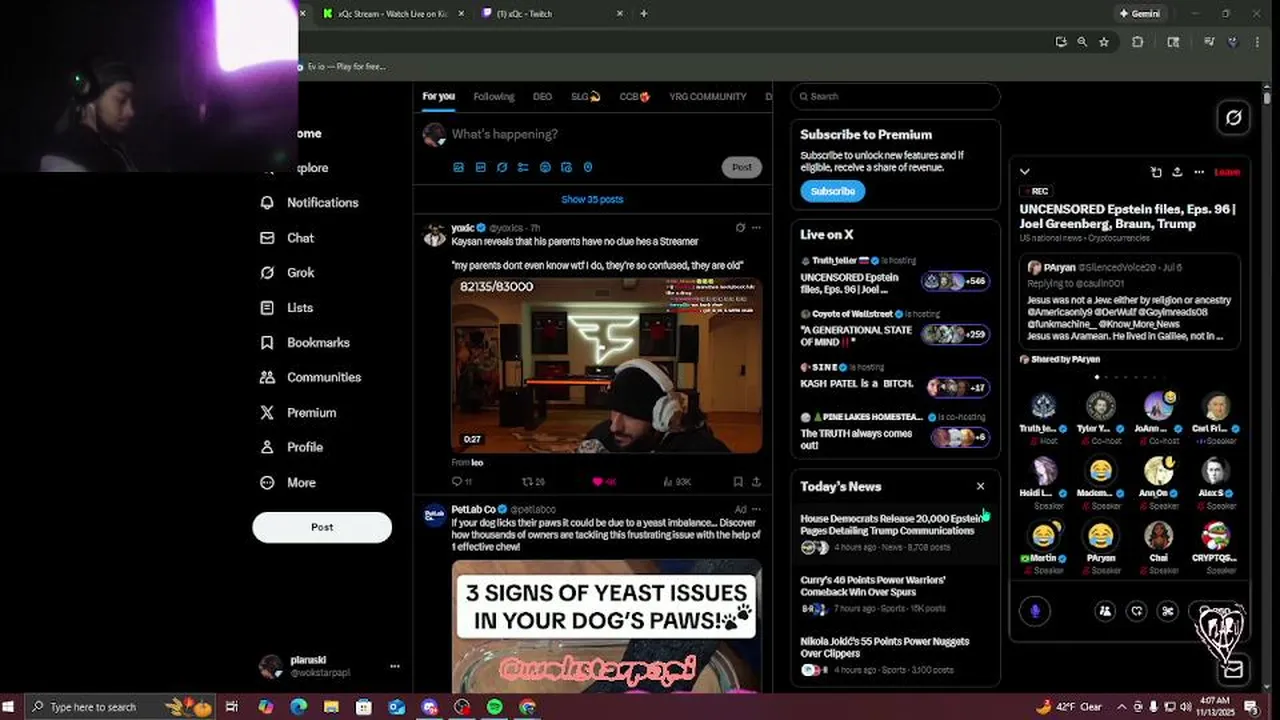Bookmark the yoxic post
1280x720 pixels.
[738, 482]
